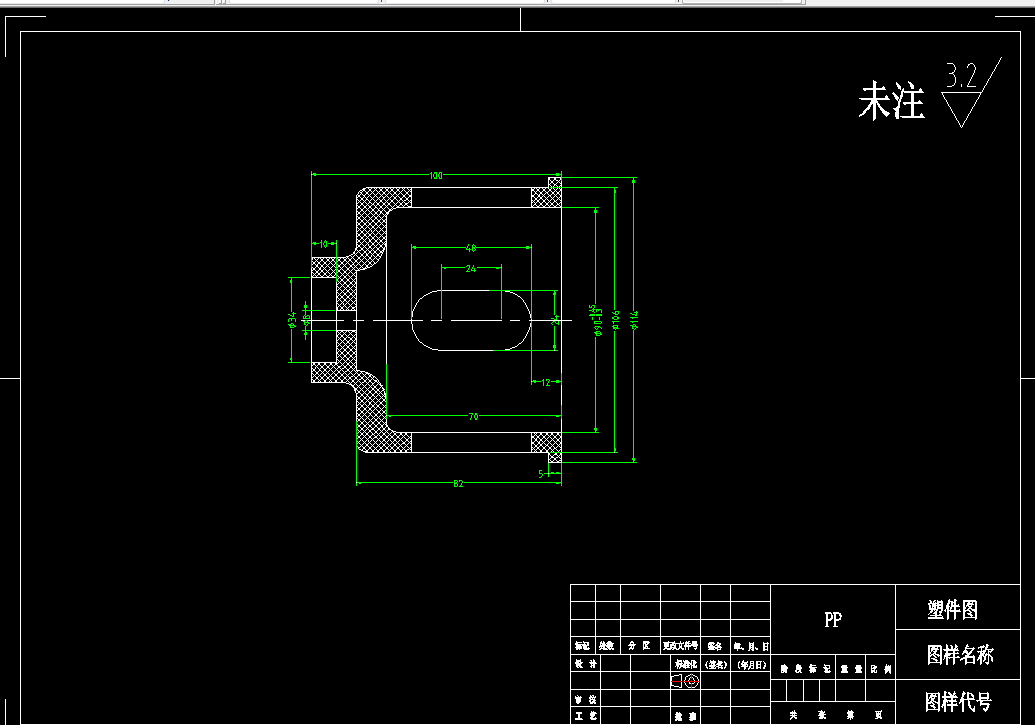
Task: Select the φ106 diameter dimension
Action: tap(616, 320)
